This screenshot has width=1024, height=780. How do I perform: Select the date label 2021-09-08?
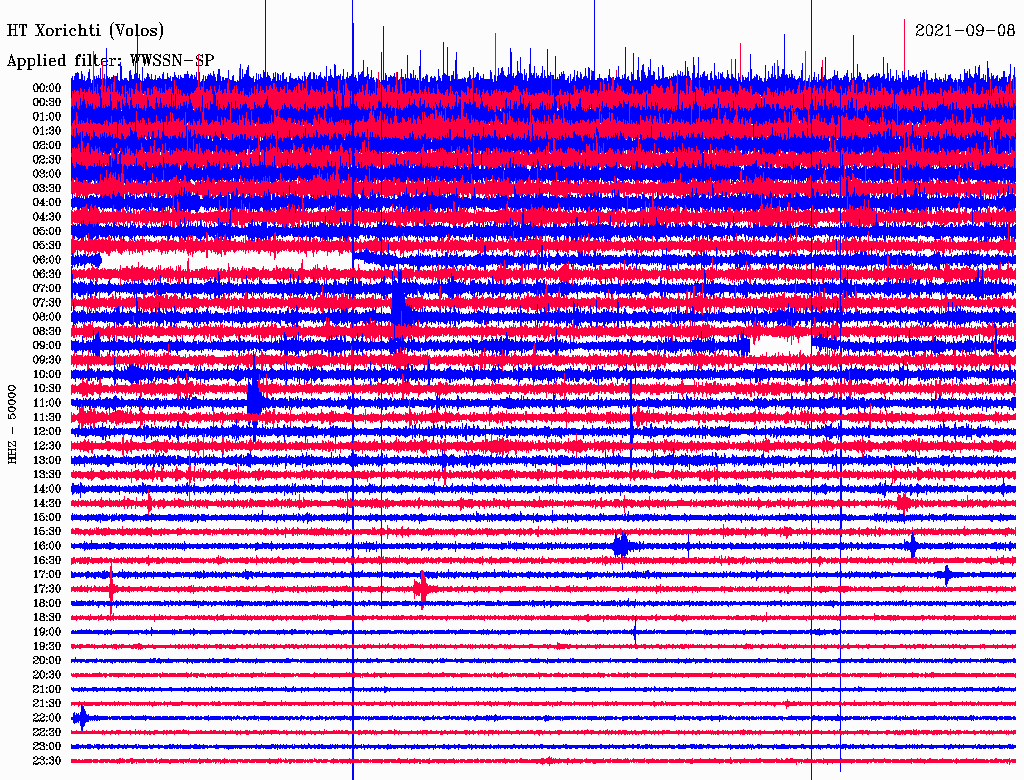tap(964, 30)
